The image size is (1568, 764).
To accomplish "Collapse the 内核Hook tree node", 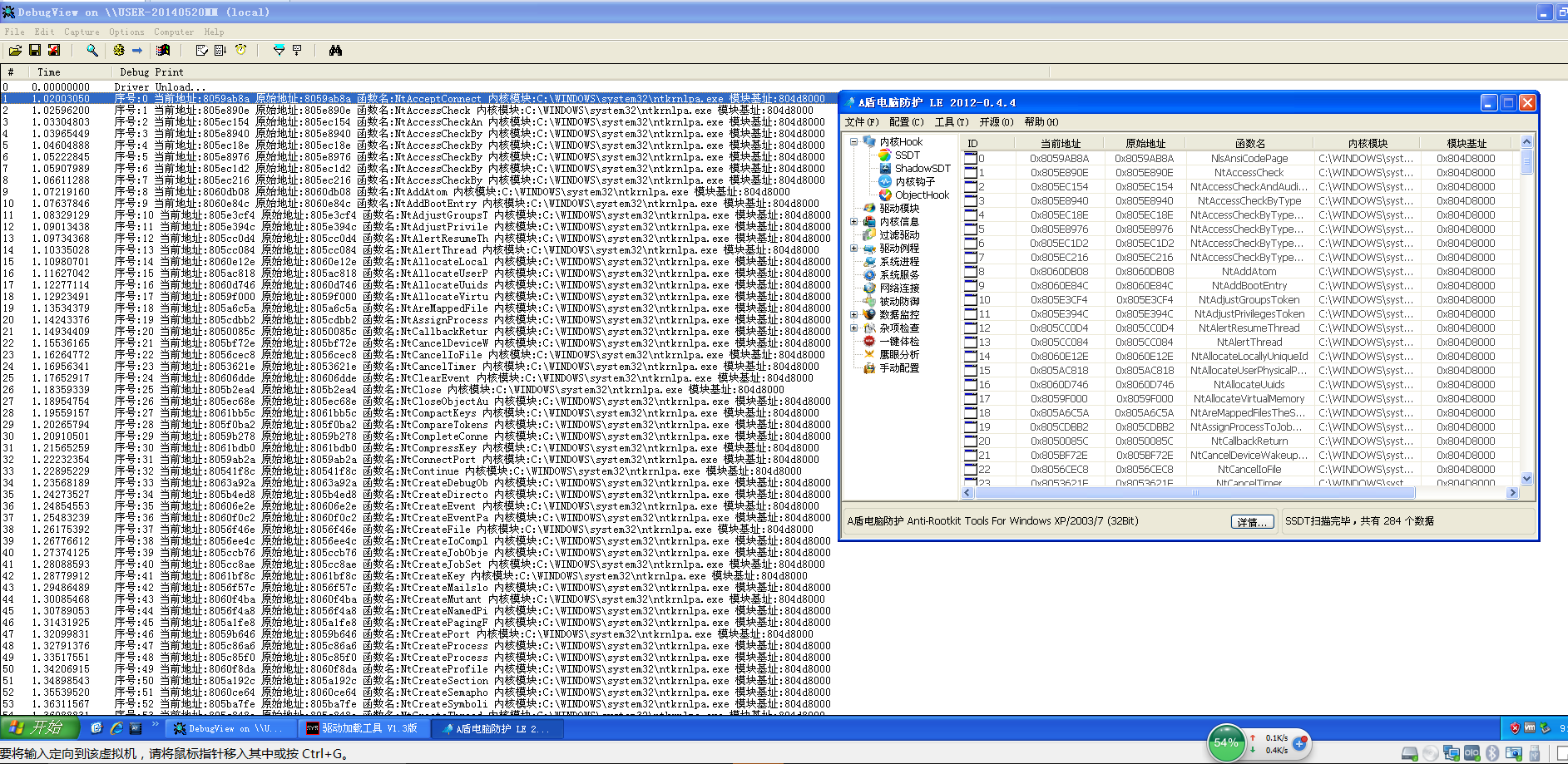I will tap(853, 142).
